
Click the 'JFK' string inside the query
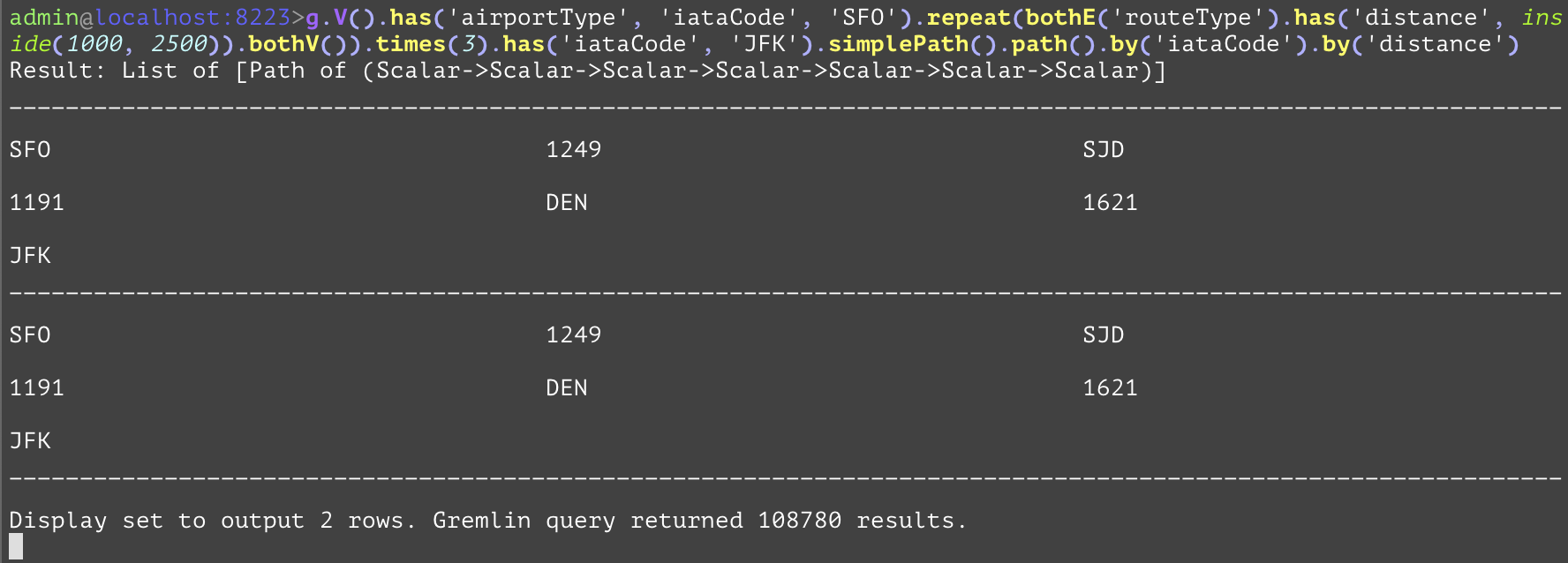pyautogui.click(x=765, y=44)
